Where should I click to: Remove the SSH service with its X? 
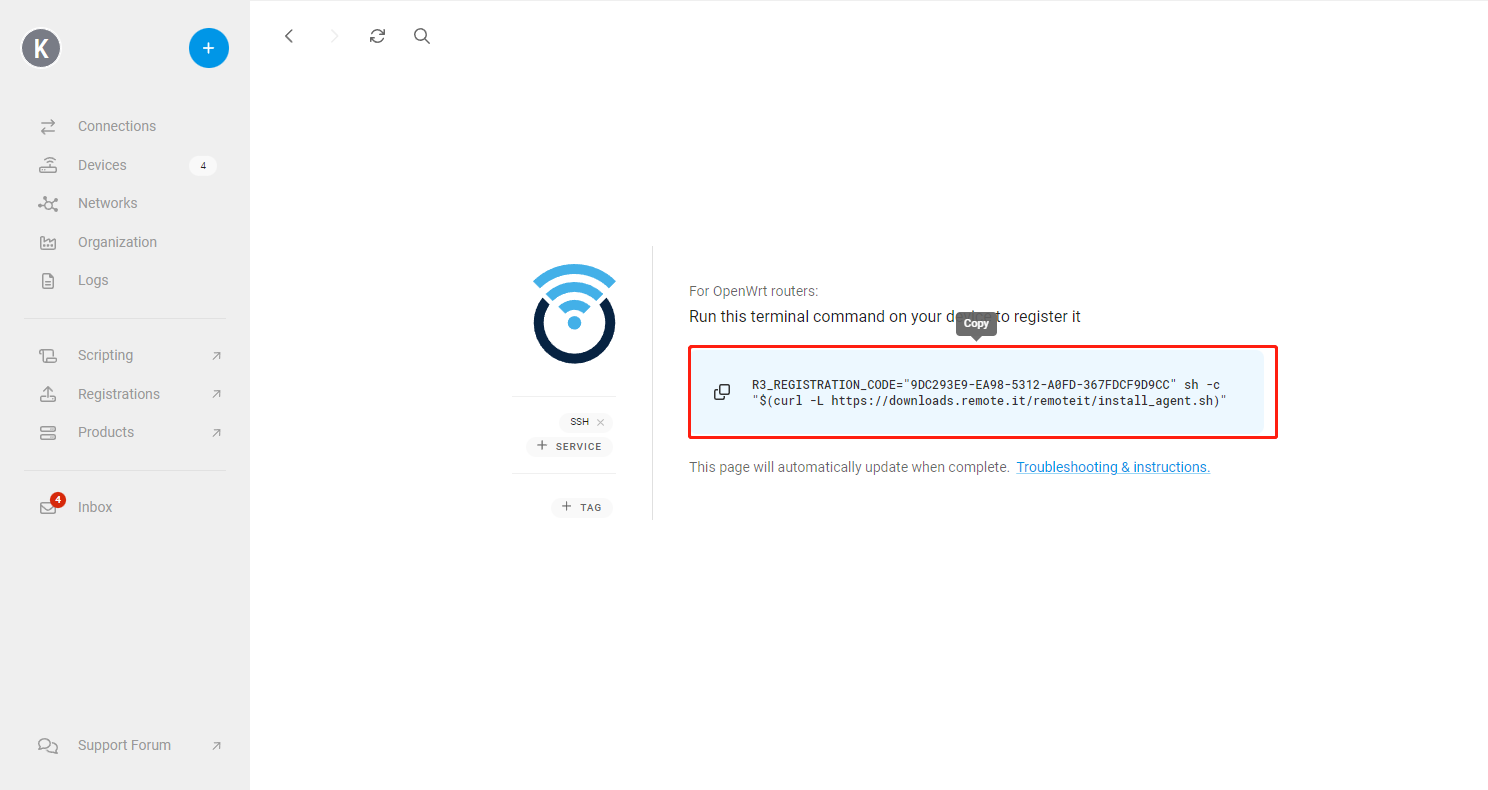tap(600, 422)
